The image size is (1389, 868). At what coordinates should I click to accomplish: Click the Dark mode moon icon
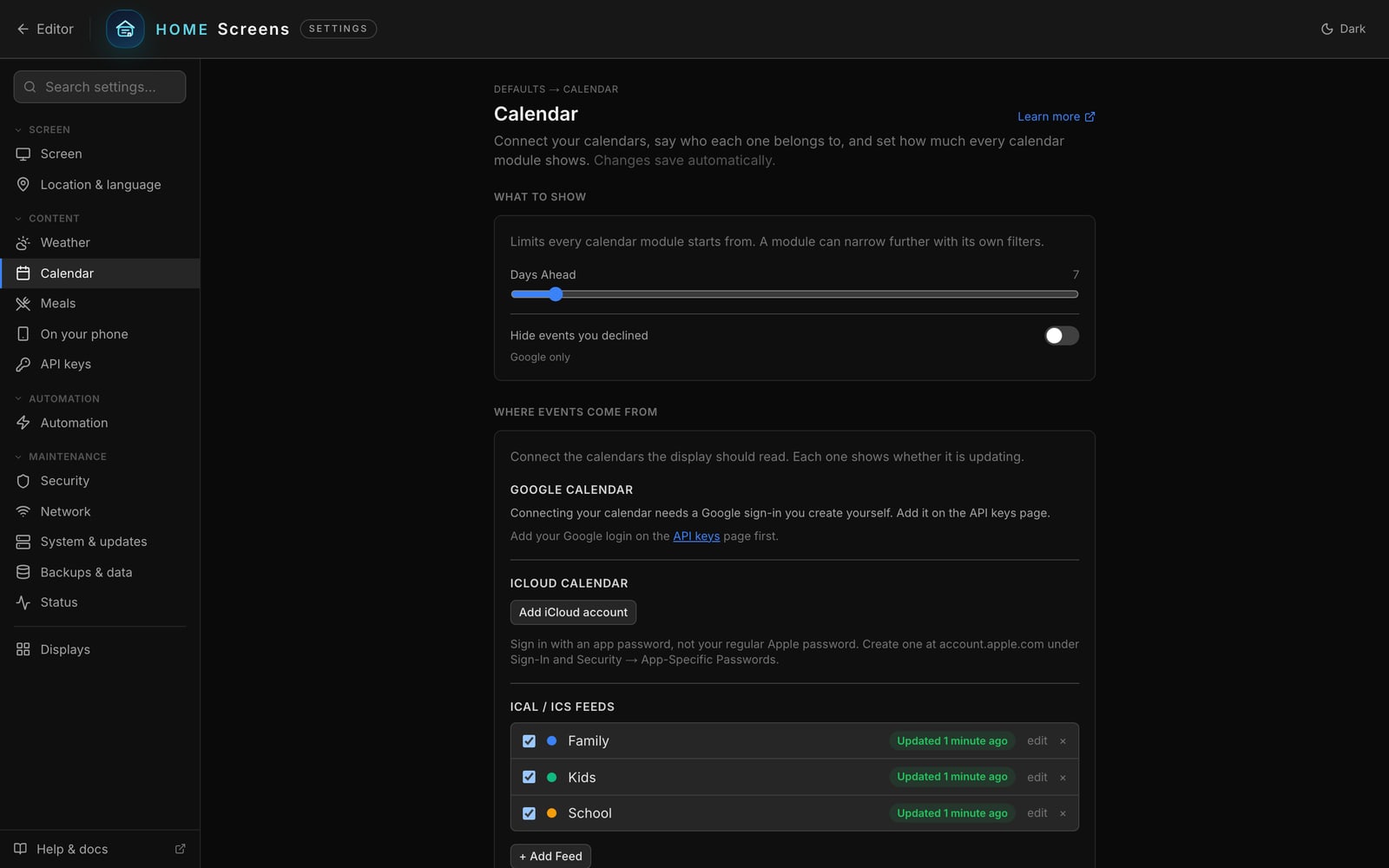pos(1326,29)
